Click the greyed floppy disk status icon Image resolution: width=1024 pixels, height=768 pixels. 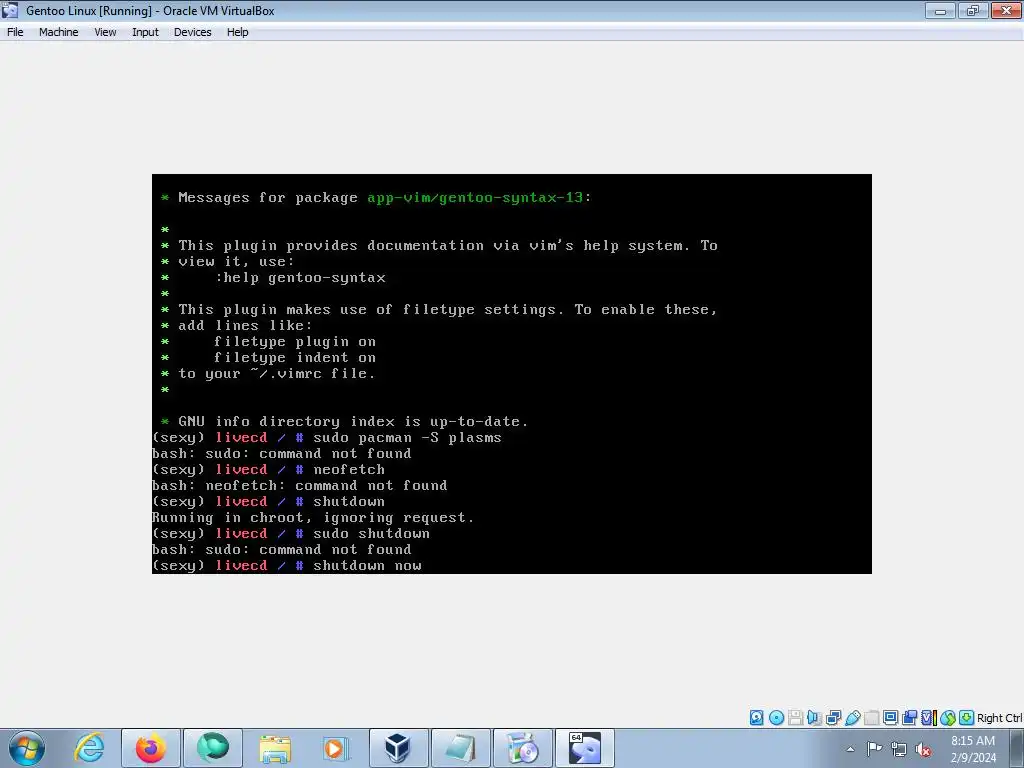795,718
